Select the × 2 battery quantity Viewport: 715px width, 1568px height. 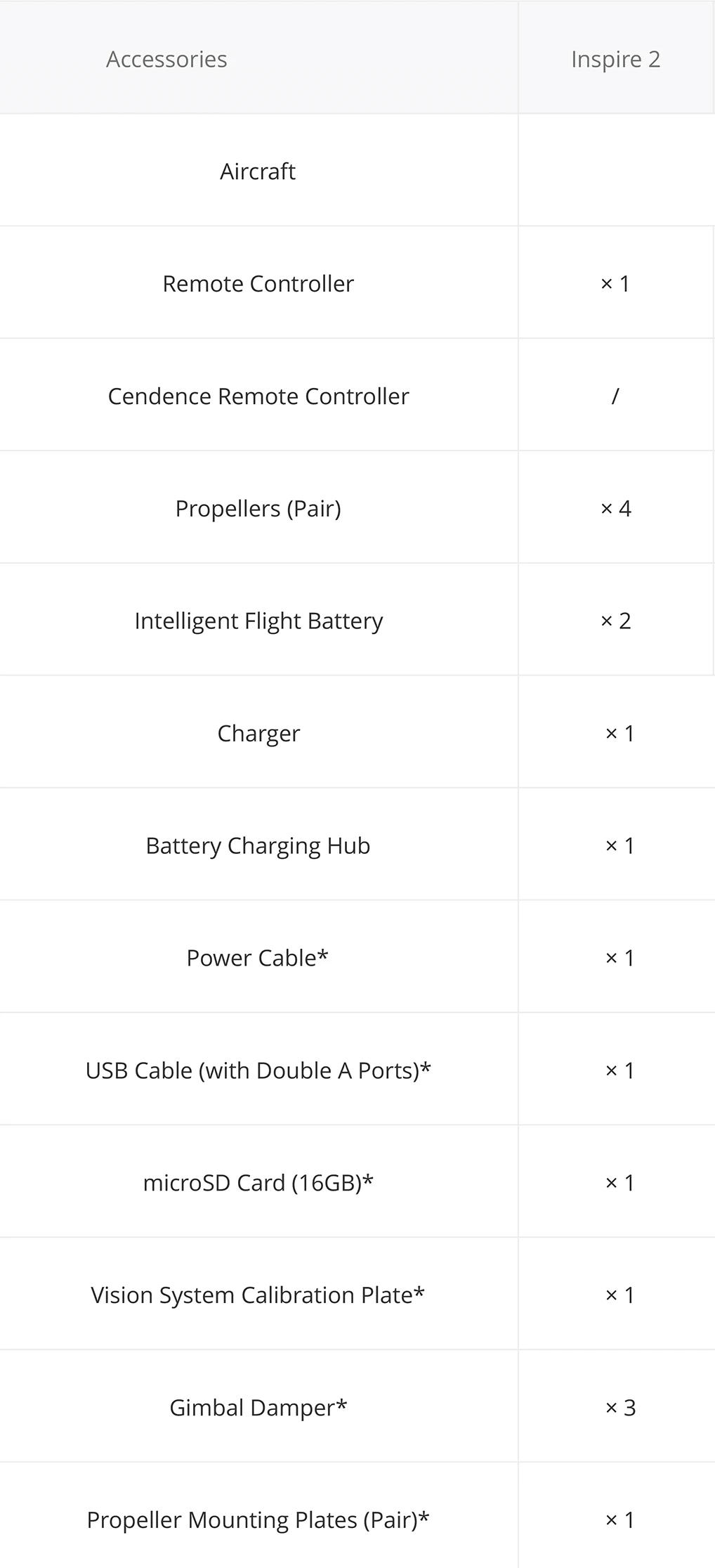(x=615, y=621)
